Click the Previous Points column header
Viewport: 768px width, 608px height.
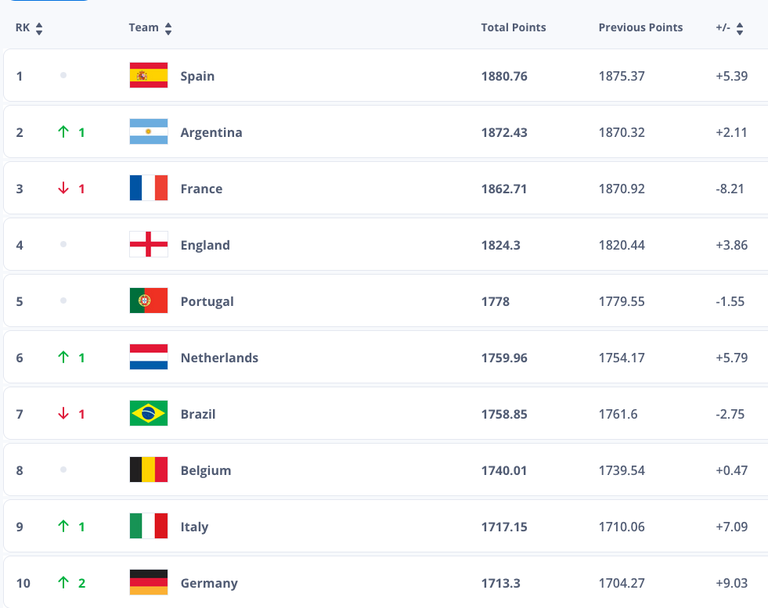pos(640,28)
